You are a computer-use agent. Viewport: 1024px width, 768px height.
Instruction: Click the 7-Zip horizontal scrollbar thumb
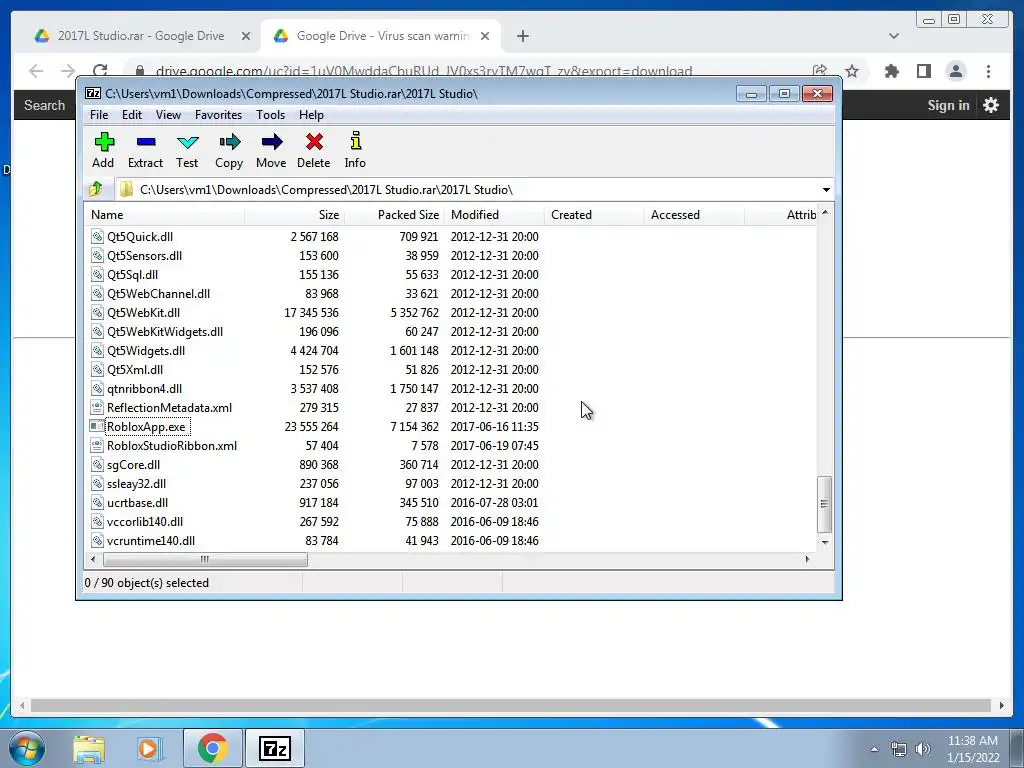pyautogui.click(x=205, y=559)
